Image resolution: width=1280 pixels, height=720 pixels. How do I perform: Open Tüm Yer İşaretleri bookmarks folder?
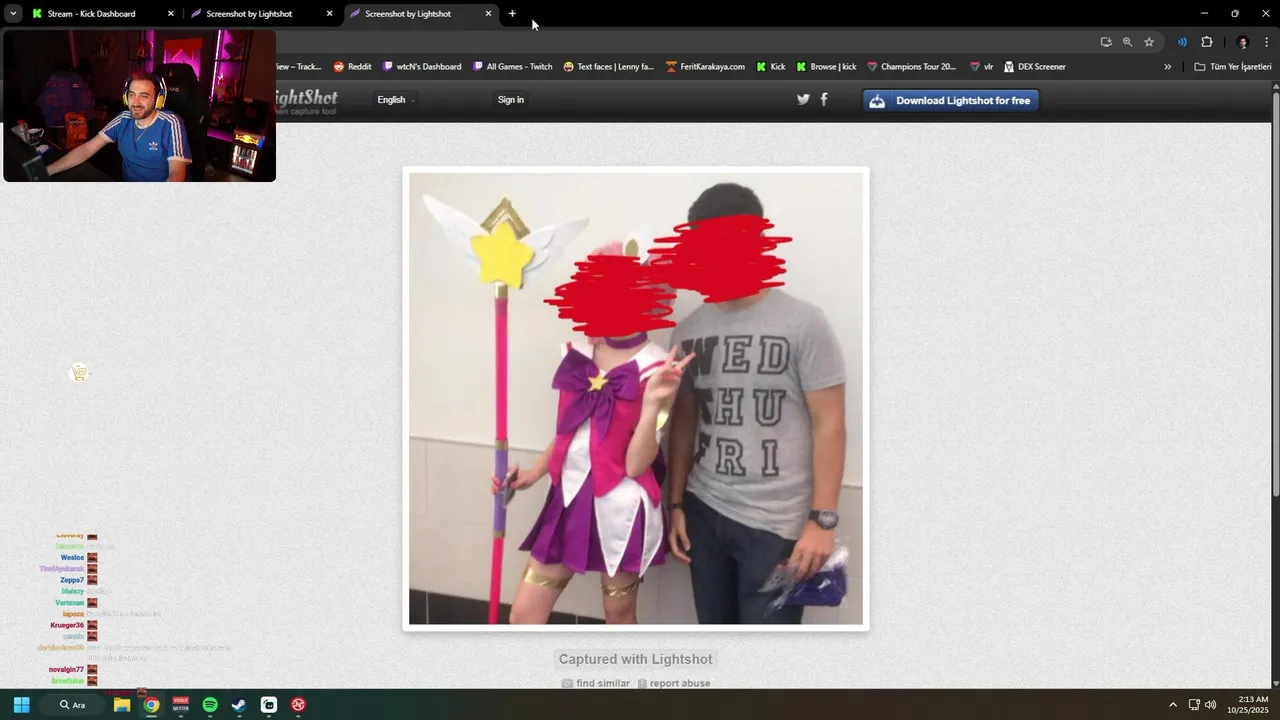pyautogui.click(x=1232, y=67)
